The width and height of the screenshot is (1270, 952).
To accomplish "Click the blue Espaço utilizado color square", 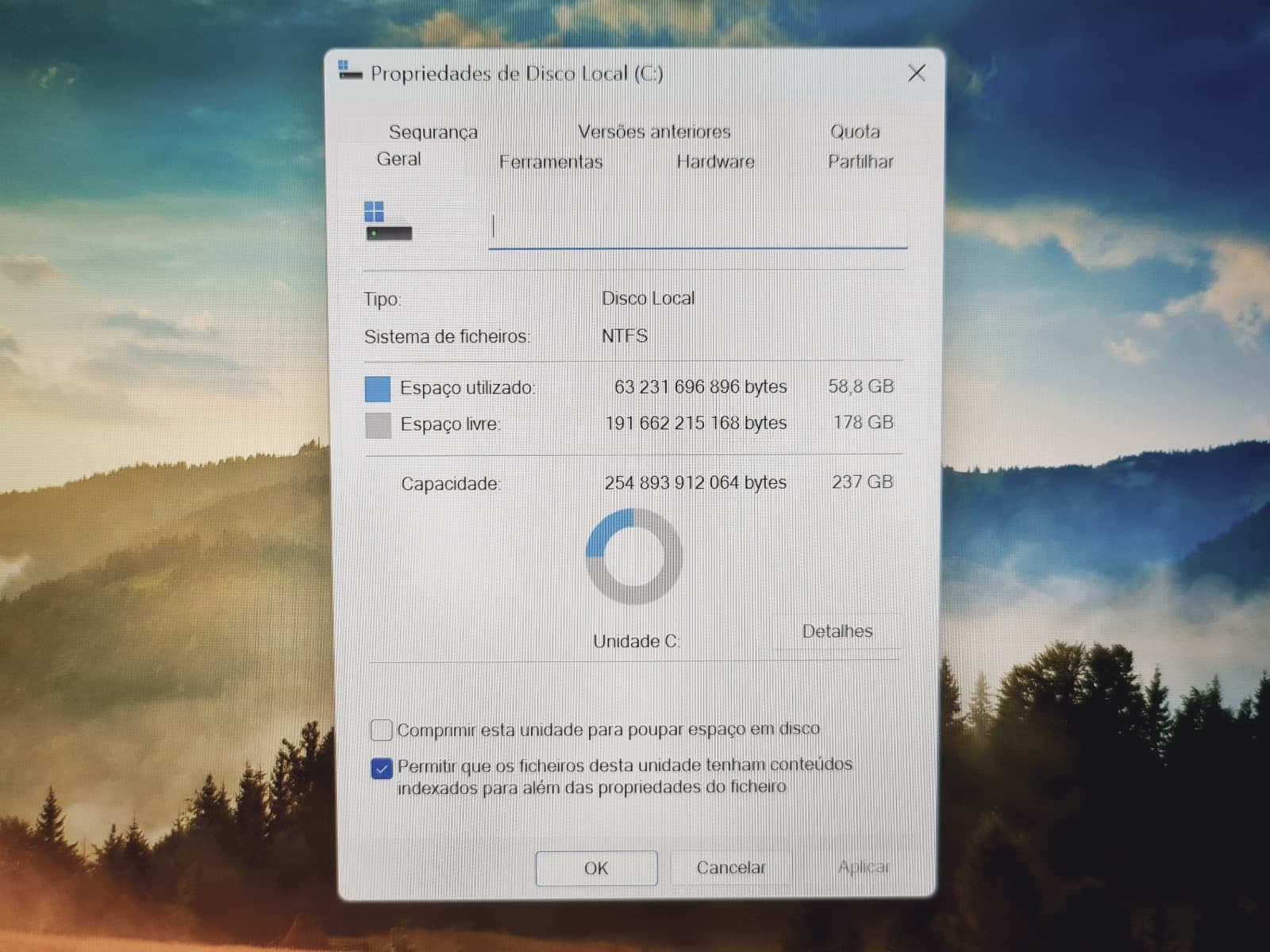I will point(378,389).
